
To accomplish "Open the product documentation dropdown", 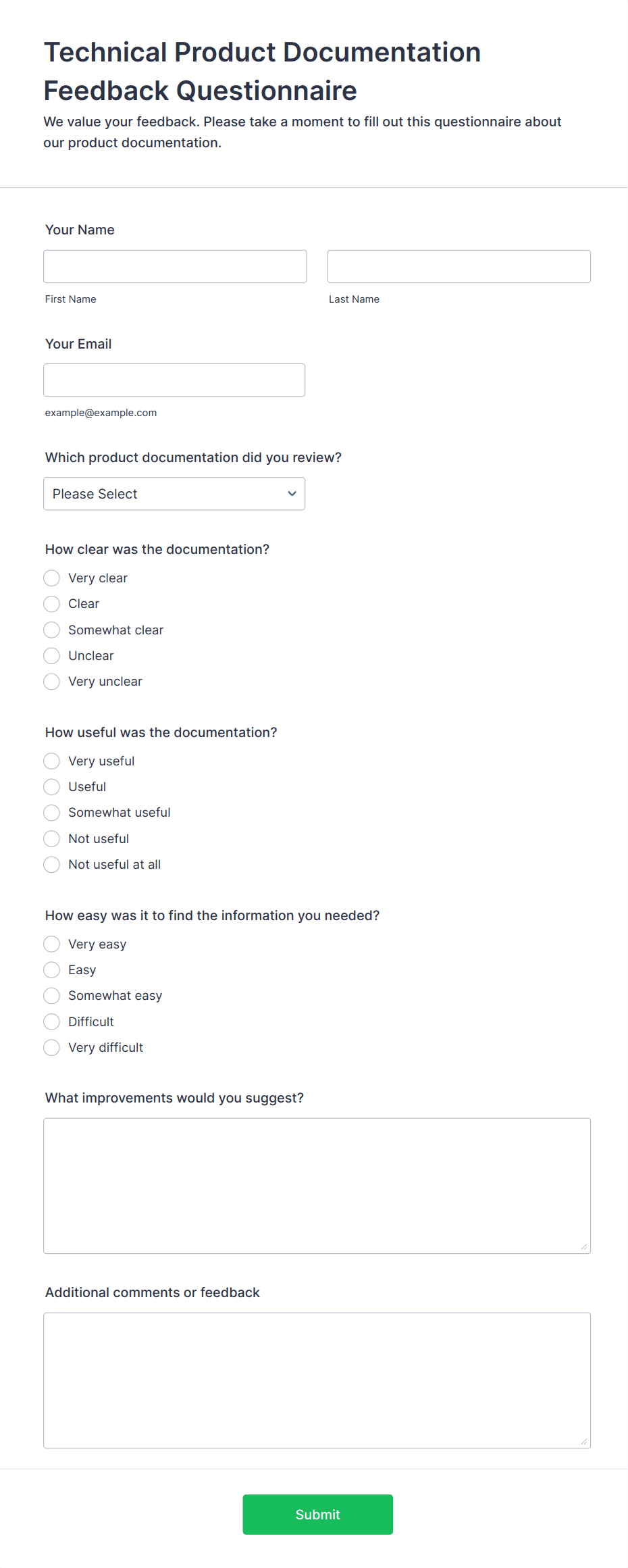I will [x=174, y=494].
